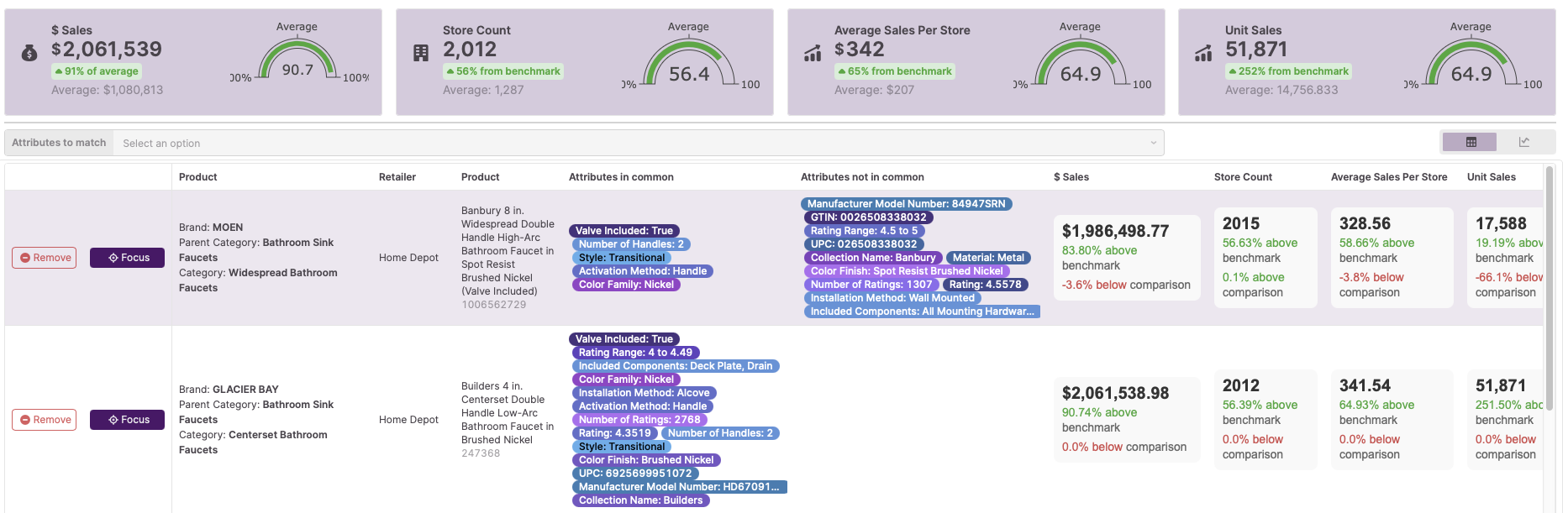Click the 'Store Count' column header
Image resolution: width=1568 pixels, height=513 pixels.
point(1242,177)
